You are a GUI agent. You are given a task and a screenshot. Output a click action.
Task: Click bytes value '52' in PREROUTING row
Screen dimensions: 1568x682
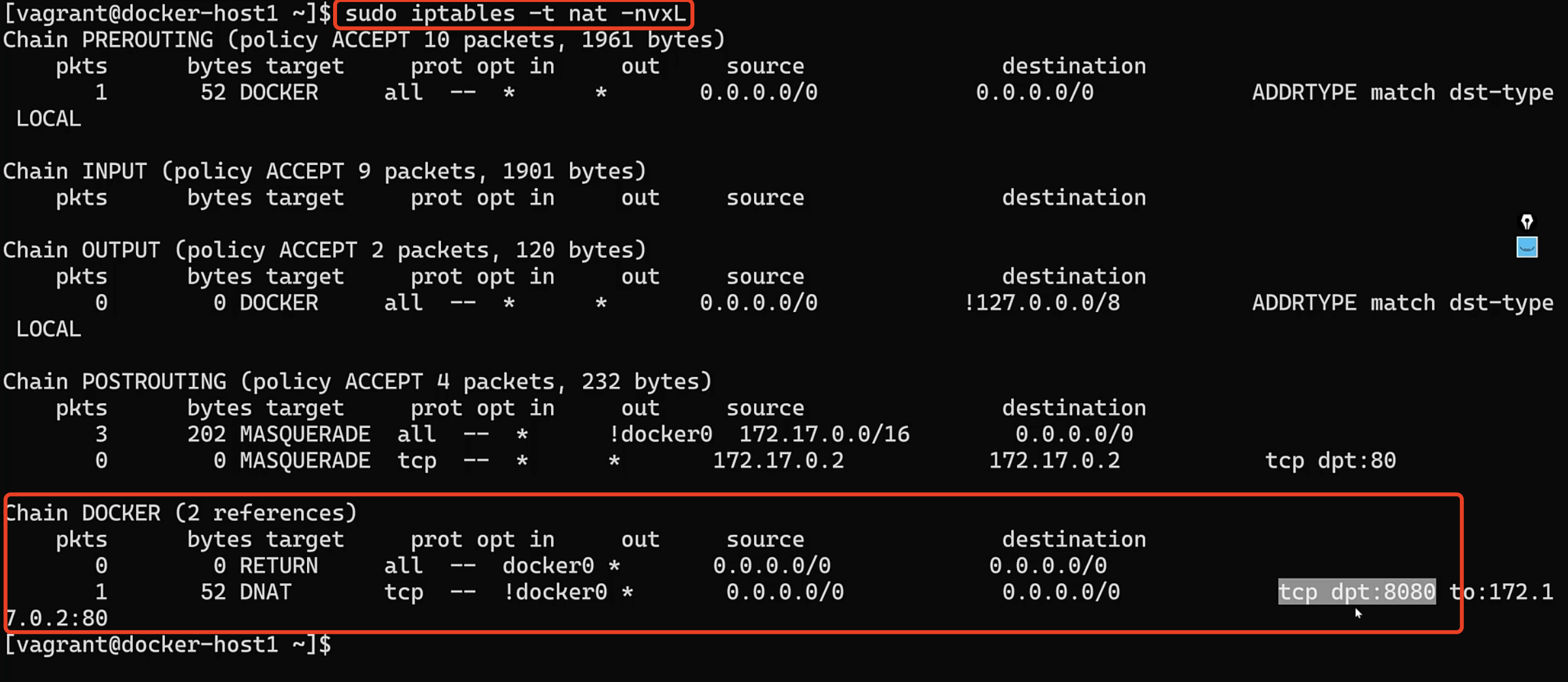click(x=213, y=93)
